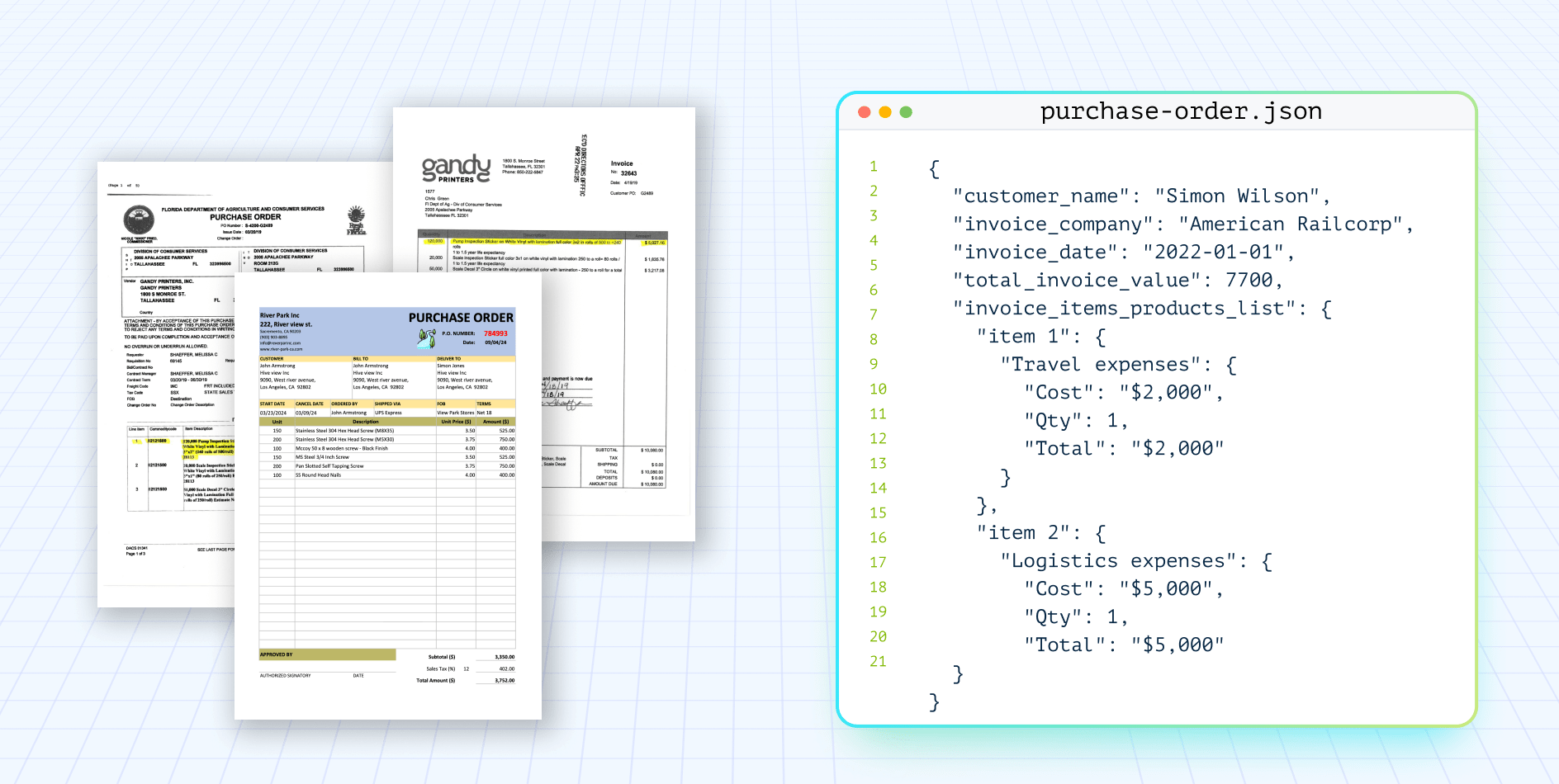Click the invoice number 32643
1559x784 pixels.
(629, 173)
